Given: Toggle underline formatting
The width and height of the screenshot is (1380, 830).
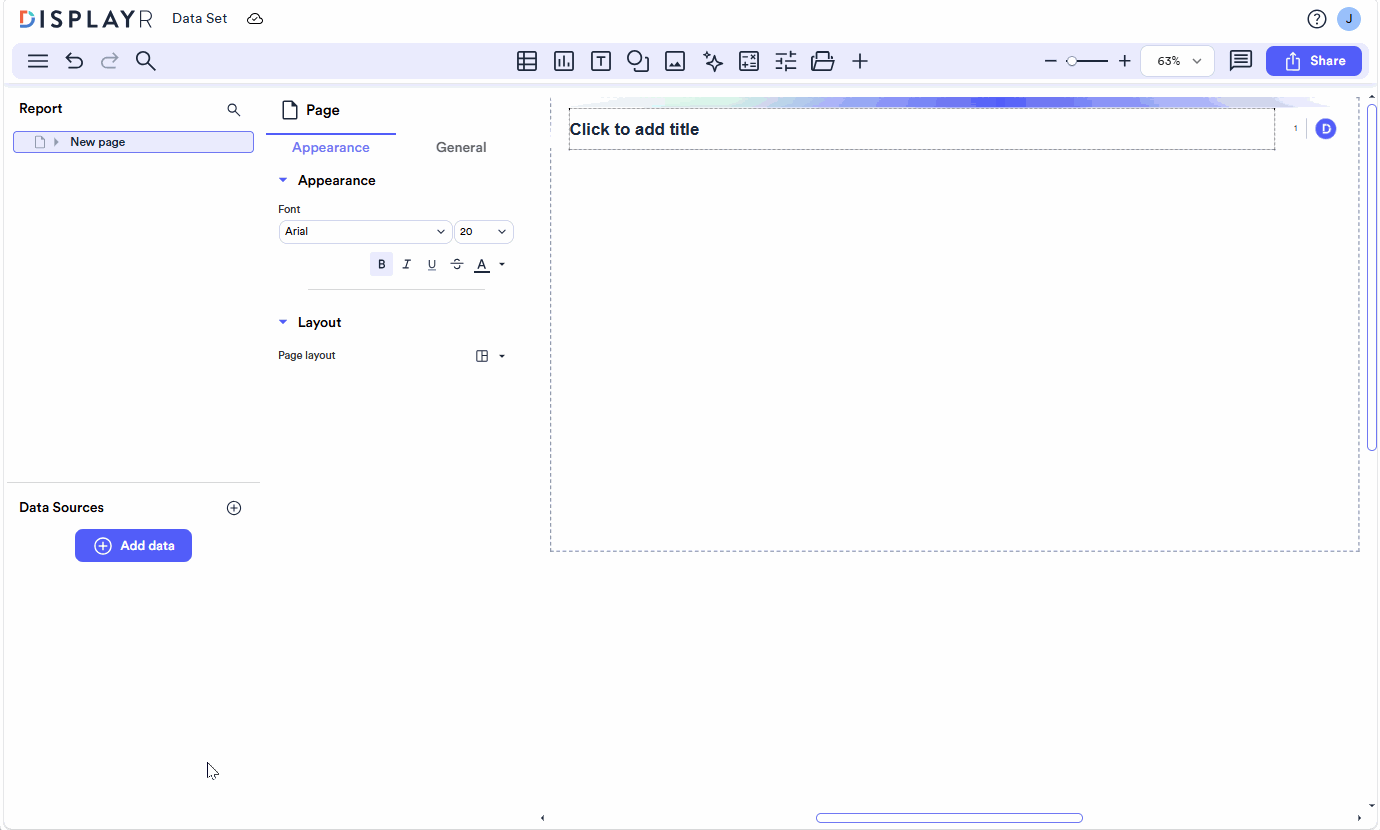Looking at the screenshot, I should click(431, 264).
